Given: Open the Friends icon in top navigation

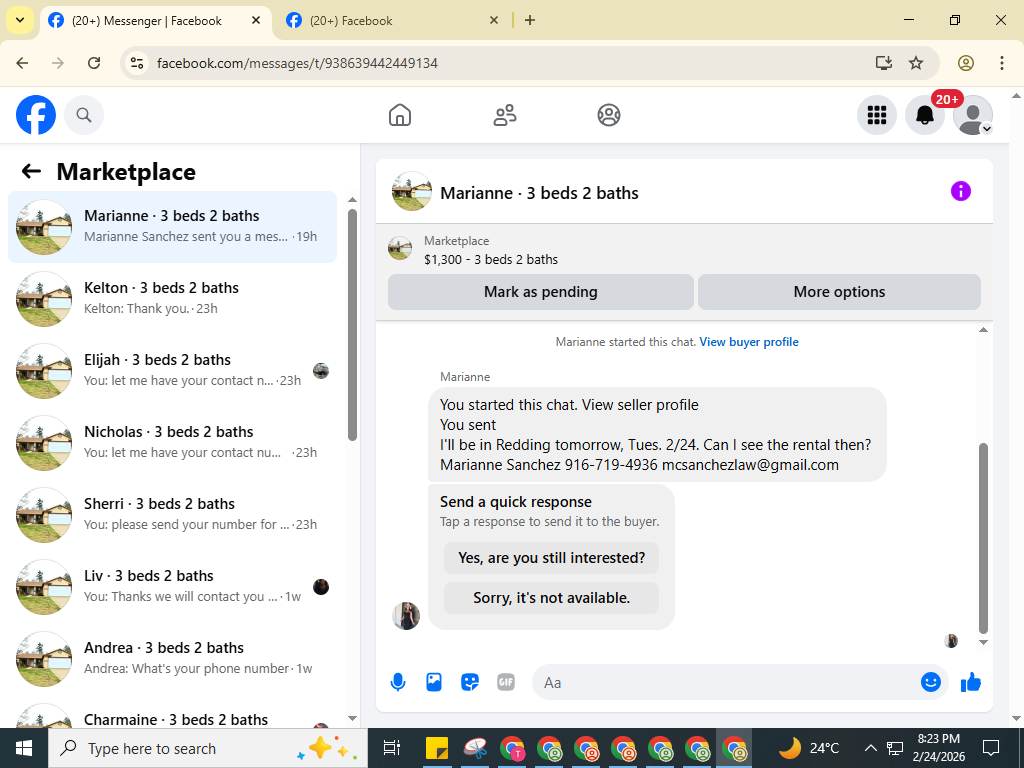Looking at the screenshot, I should [504, 115].
